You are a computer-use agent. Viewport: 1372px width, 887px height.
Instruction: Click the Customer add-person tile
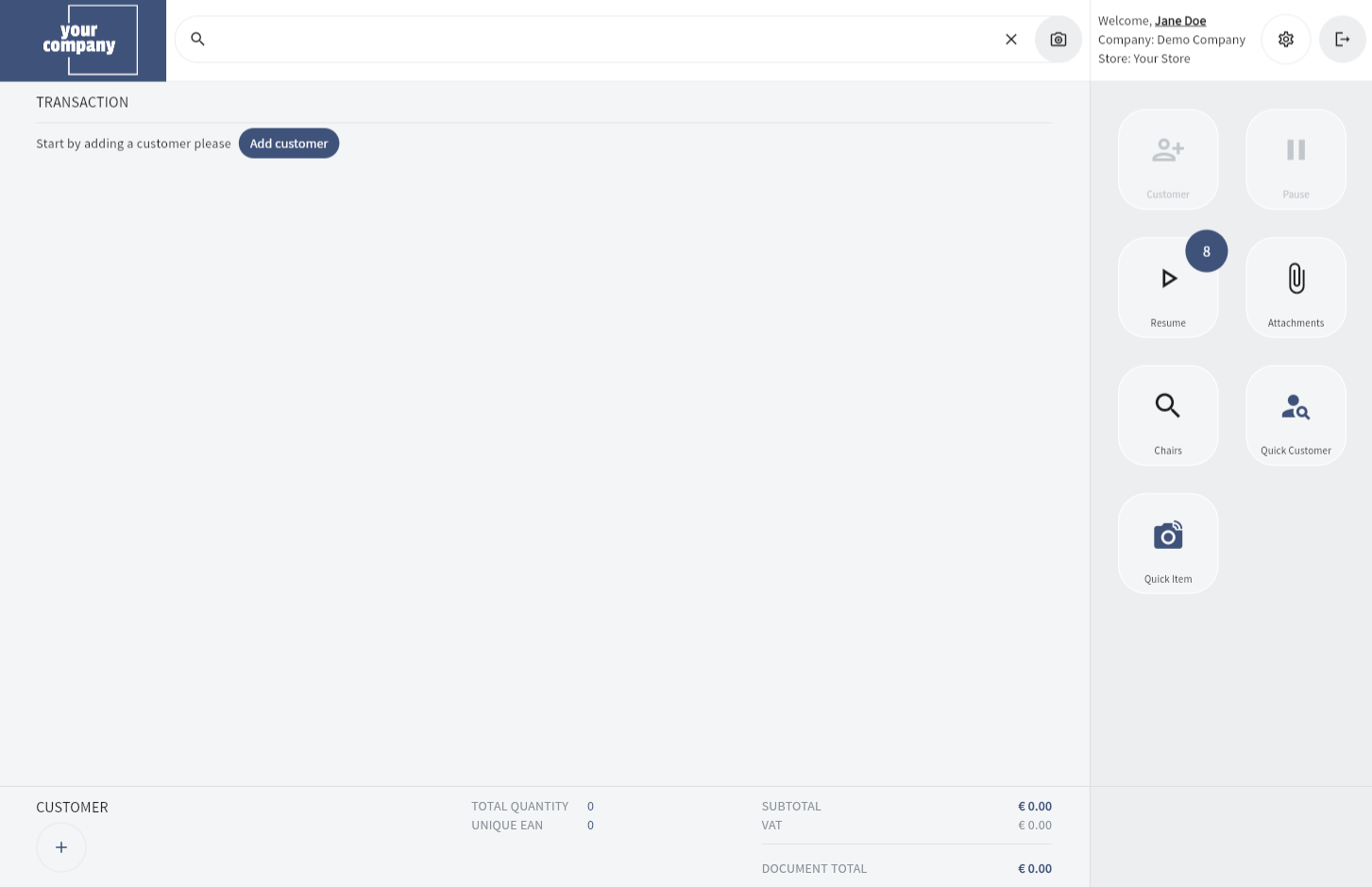(1167, 159)
